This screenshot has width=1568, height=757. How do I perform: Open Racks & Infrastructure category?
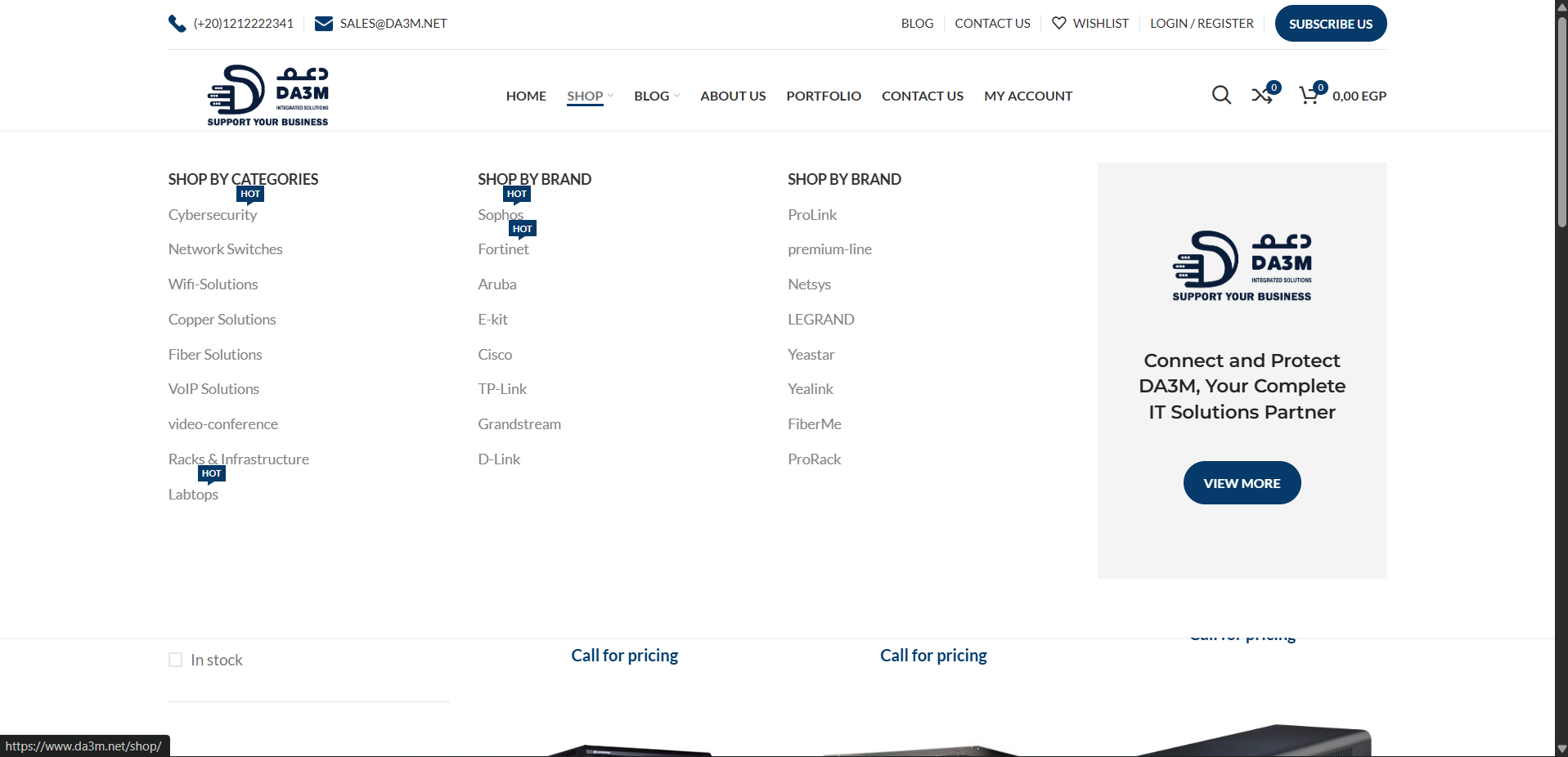(x=239, y=459)
